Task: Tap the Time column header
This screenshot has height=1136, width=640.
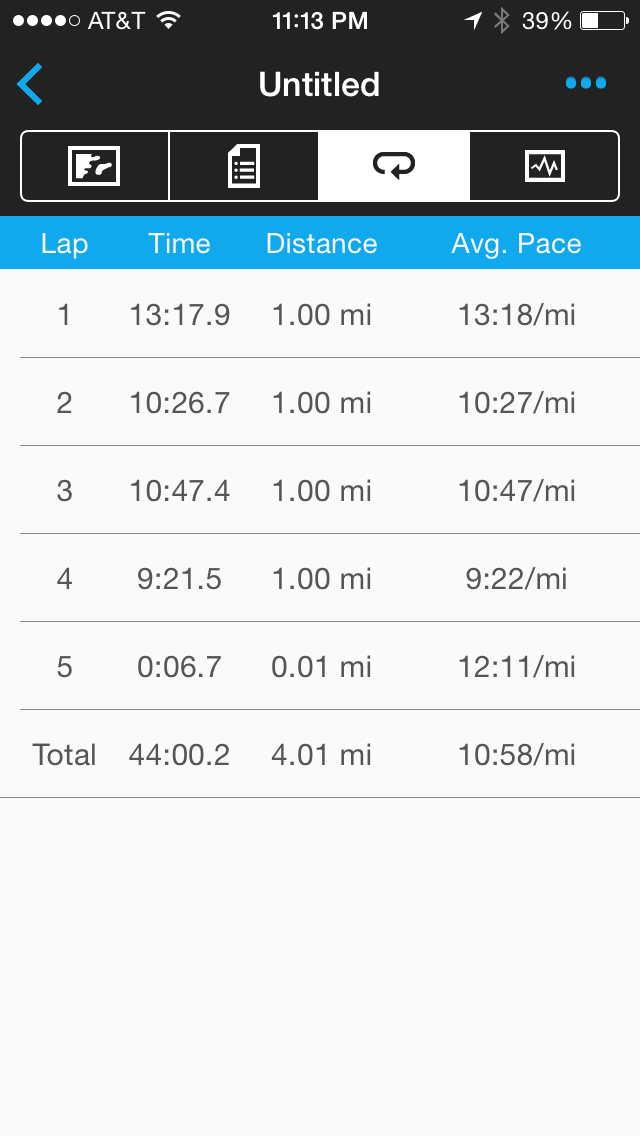Action: tap(180, 244)
